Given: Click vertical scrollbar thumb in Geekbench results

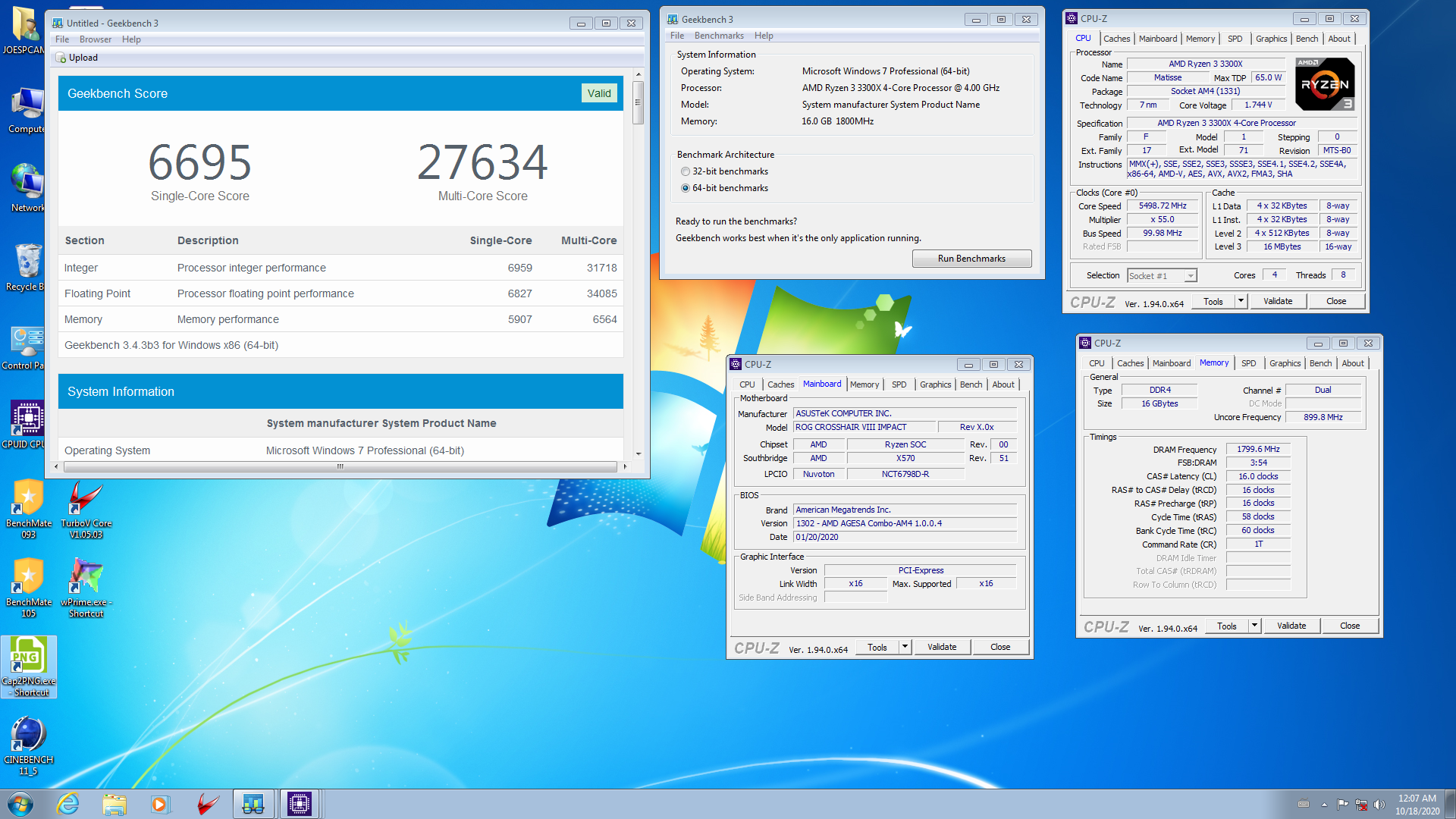Looking at the screenshot, I should (639, 102).
